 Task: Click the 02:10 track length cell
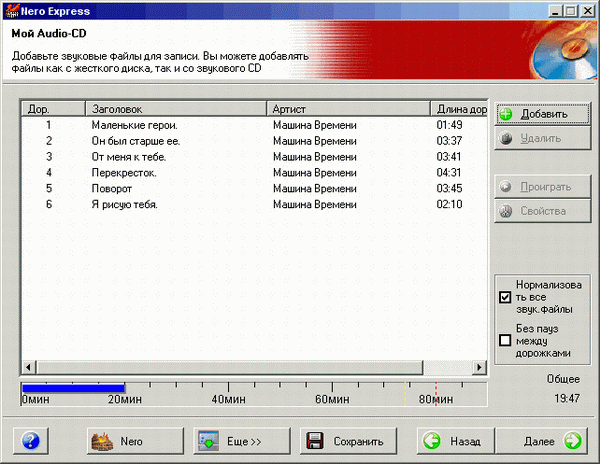click(x=449, y=205)
